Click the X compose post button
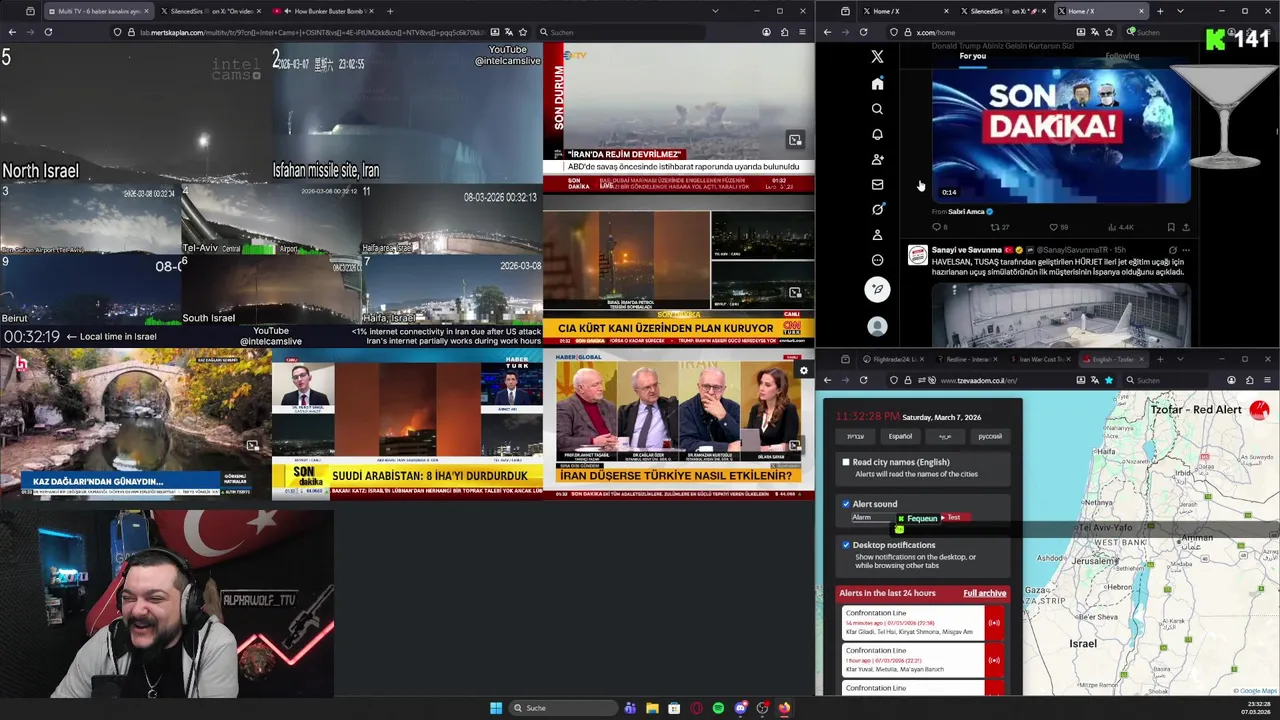This screenshot has width=1280, height=720. (877, 290)
